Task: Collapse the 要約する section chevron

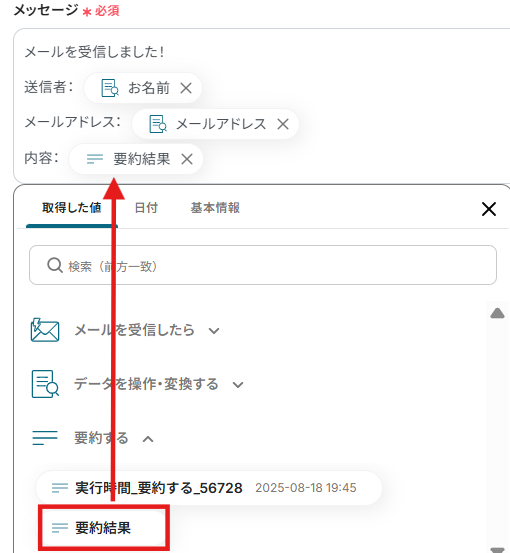Action: pyautogui.click(x=148, y=439)
